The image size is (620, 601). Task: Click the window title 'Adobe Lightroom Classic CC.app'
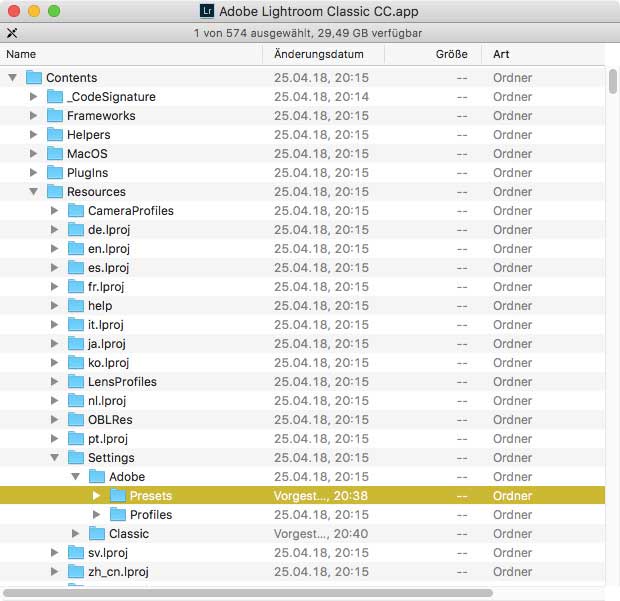point(319,11)
